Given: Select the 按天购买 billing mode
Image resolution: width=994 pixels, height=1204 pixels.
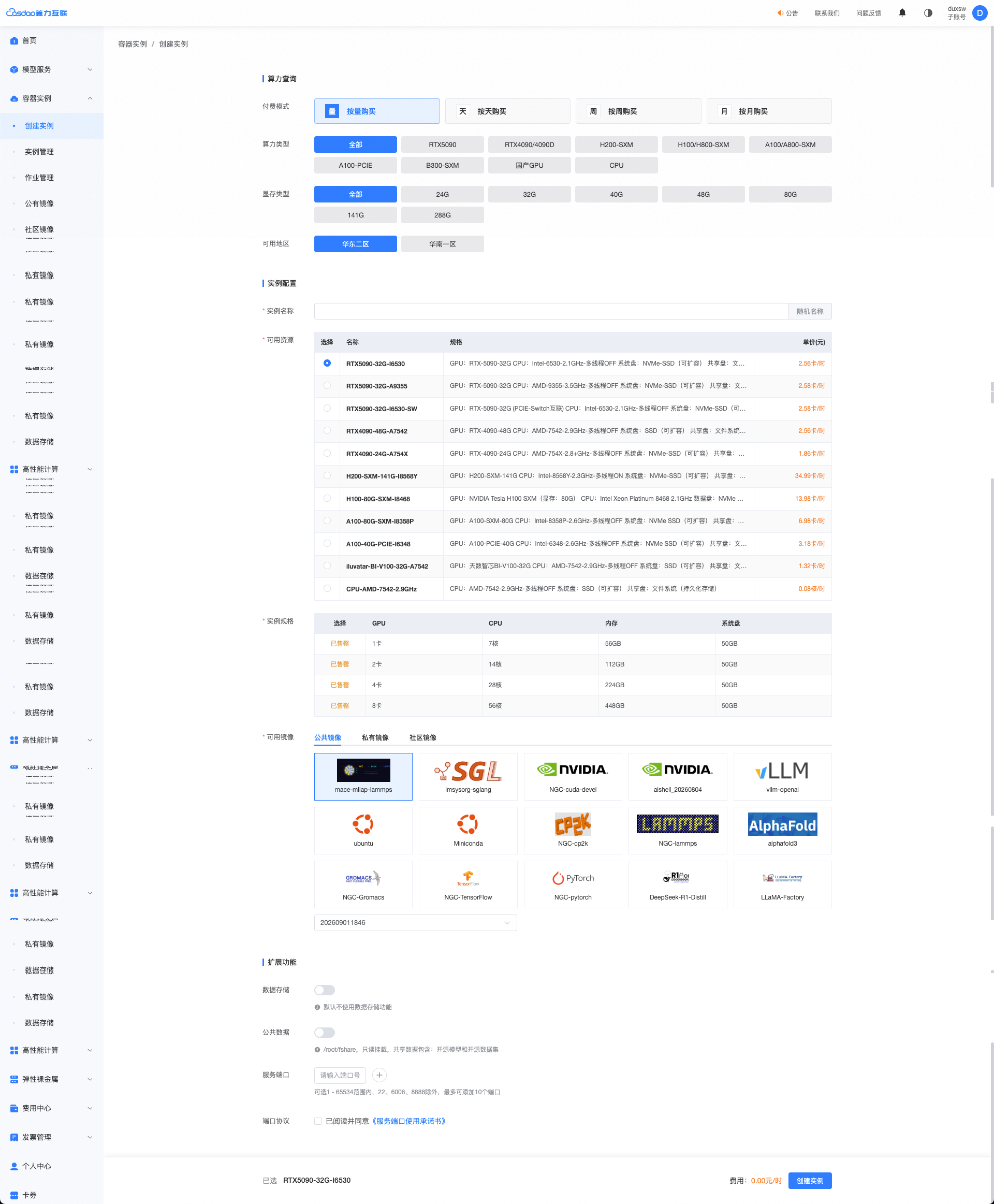Looking at the screenshot, I should 507,111.
